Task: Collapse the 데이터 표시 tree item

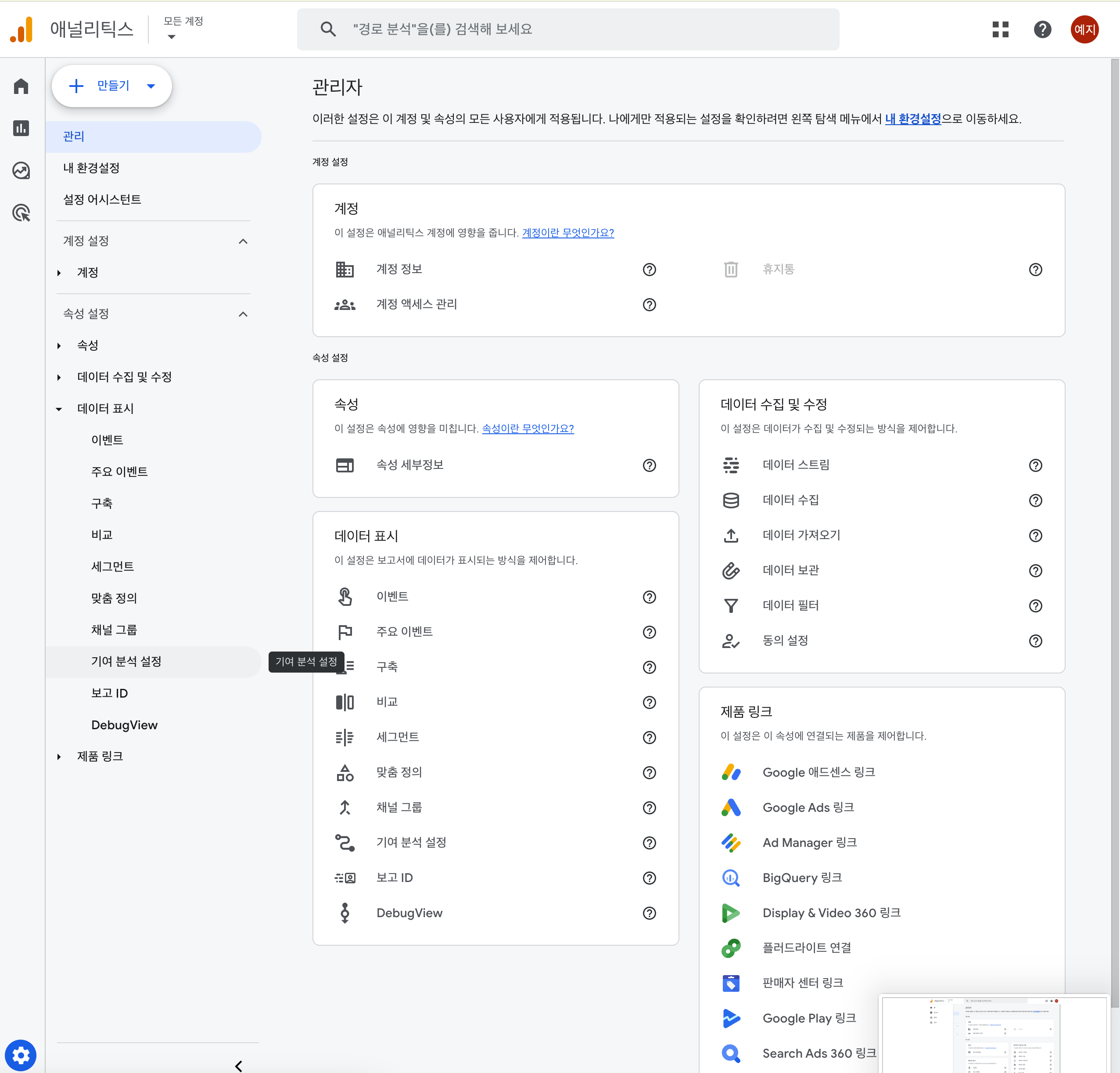Action: click(x=59, y=409)
